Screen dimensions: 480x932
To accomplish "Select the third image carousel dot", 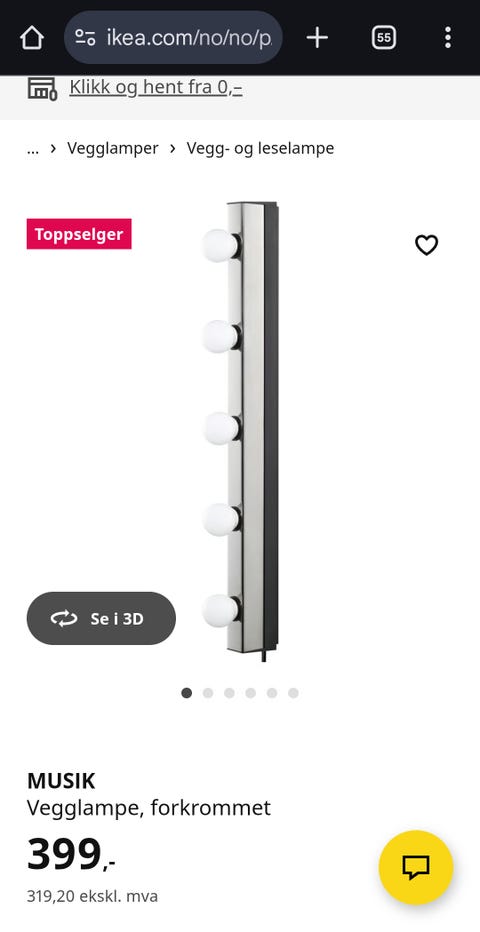I will coord(229,693).
